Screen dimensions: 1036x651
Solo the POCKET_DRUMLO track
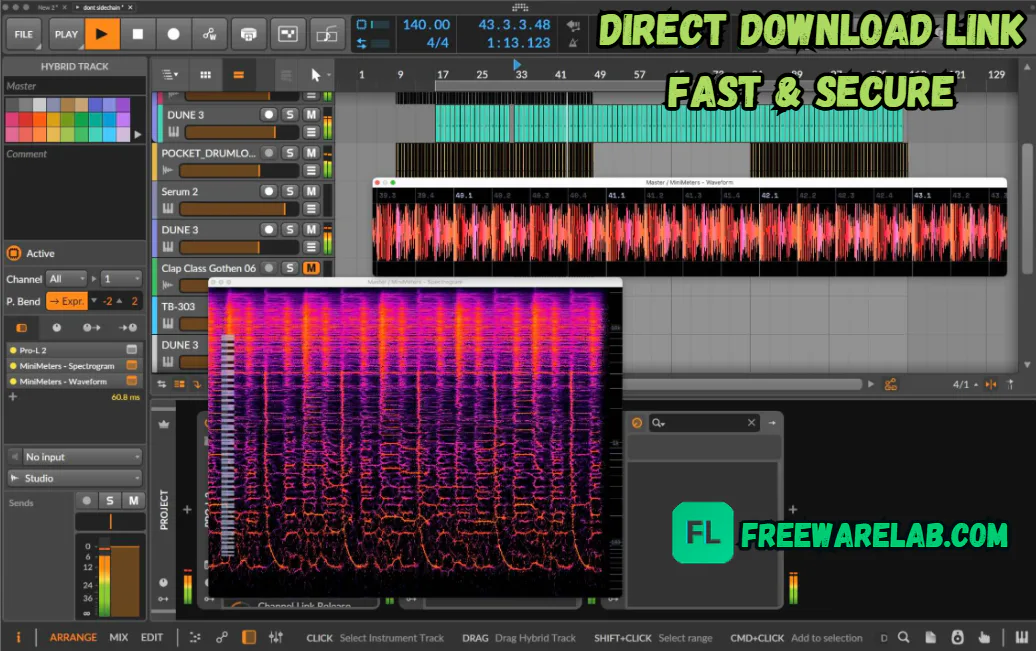[x=289, y=153]
